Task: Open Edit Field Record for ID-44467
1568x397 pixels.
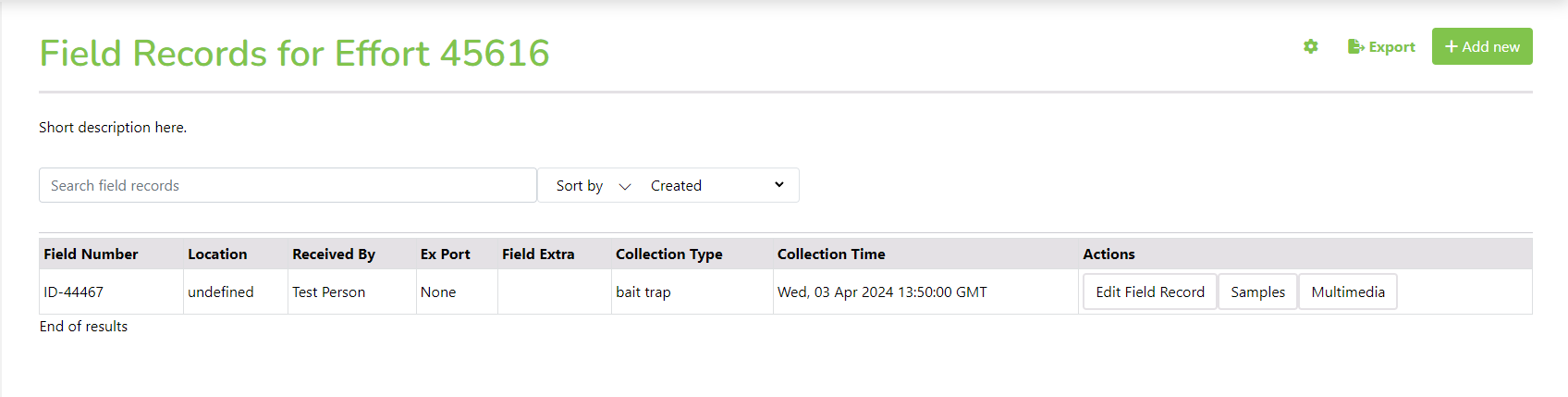Action: (1150, 292)
